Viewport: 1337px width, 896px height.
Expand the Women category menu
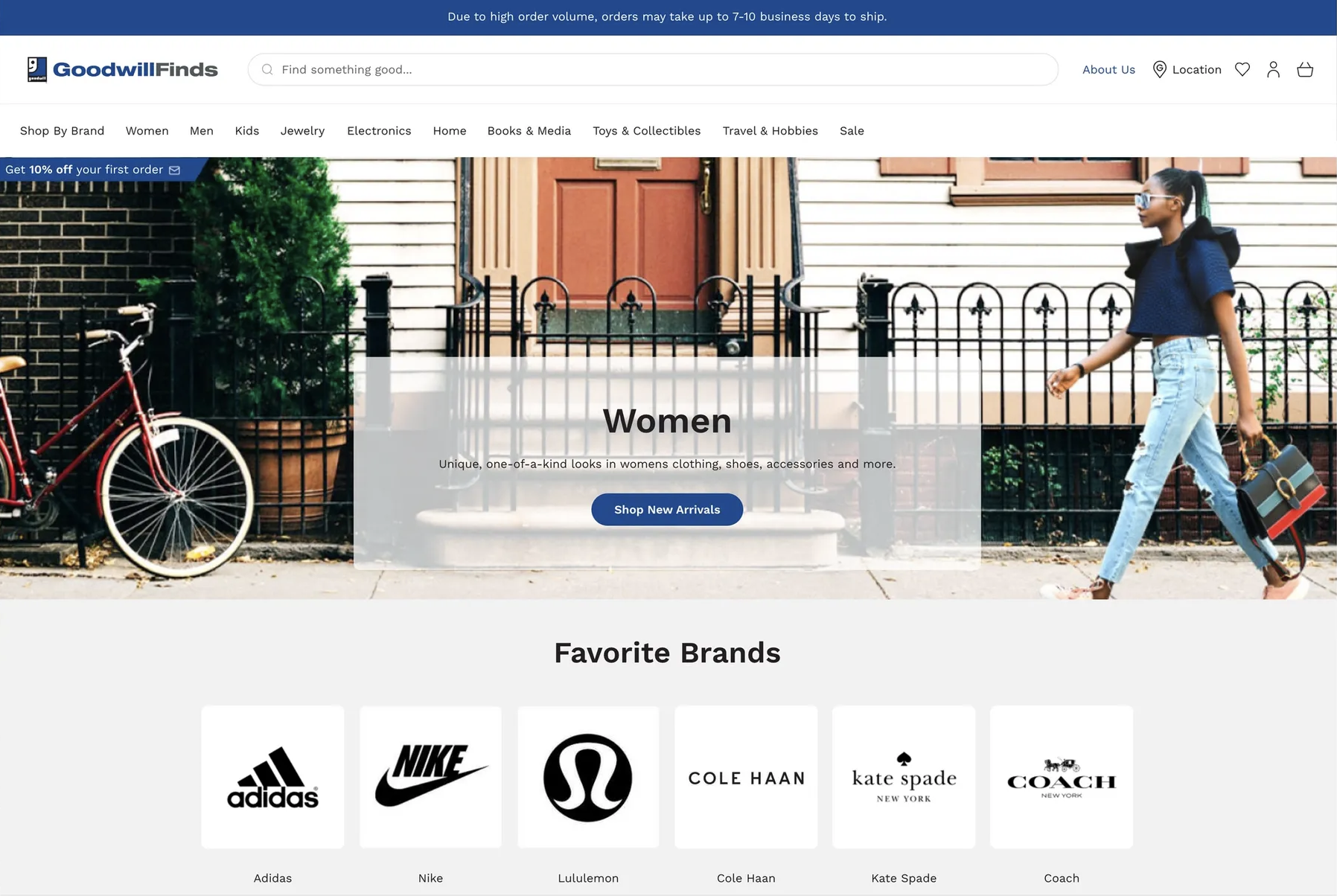(147, 131)
